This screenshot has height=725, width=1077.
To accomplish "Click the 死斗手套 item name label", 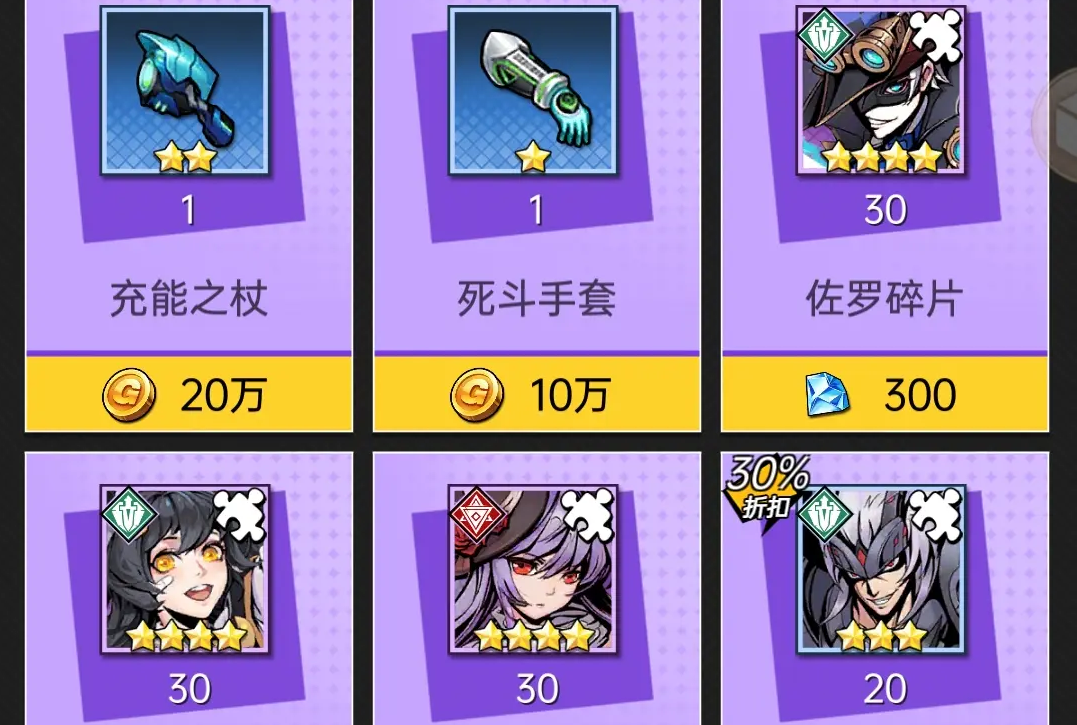I will coord(536,299).
